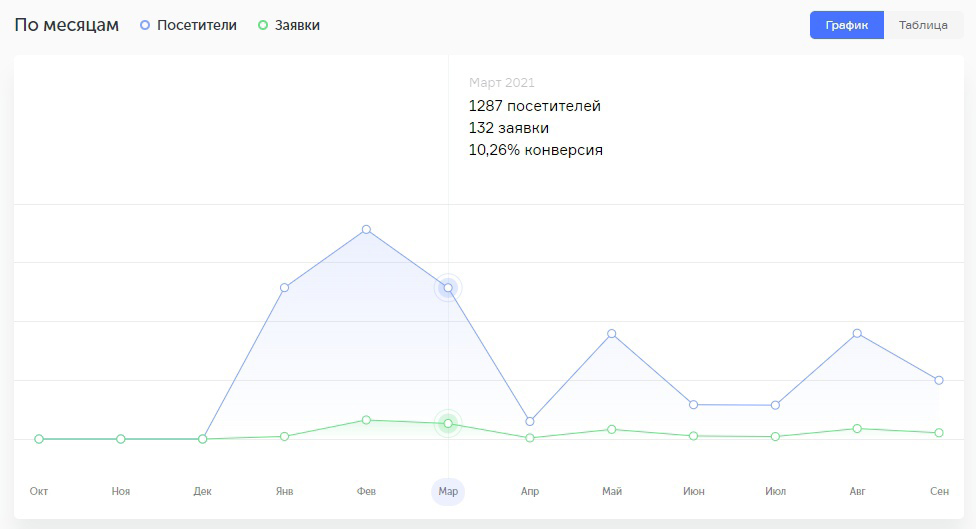
Task: Click the highlighted Мар month label
Action: [448, 491]
